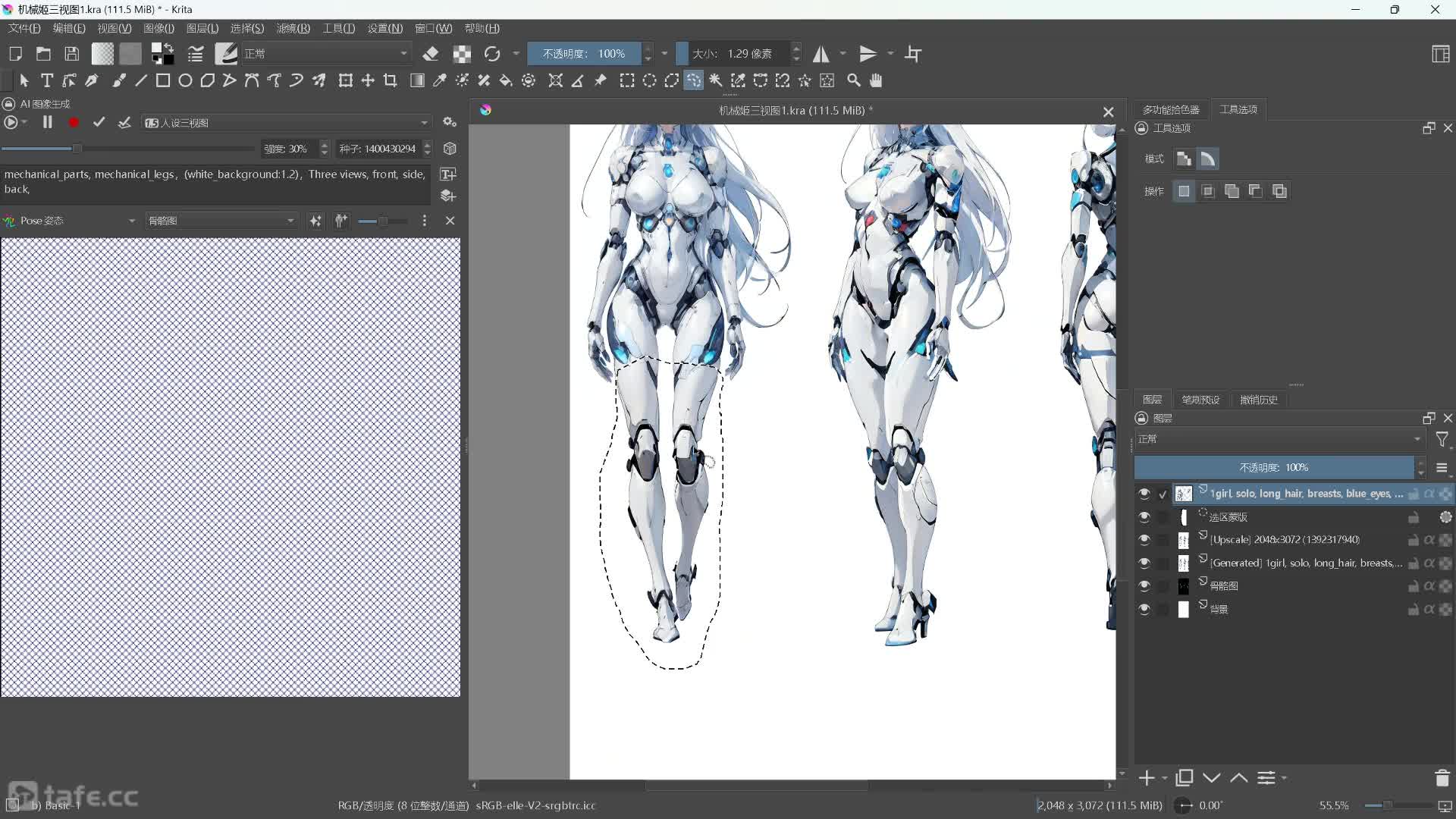Select the Color Sampler eyedropper tool
Image resolution: width=1456 pixels, height=819 pixels.
pyautogui.click(x=439, y=80)
